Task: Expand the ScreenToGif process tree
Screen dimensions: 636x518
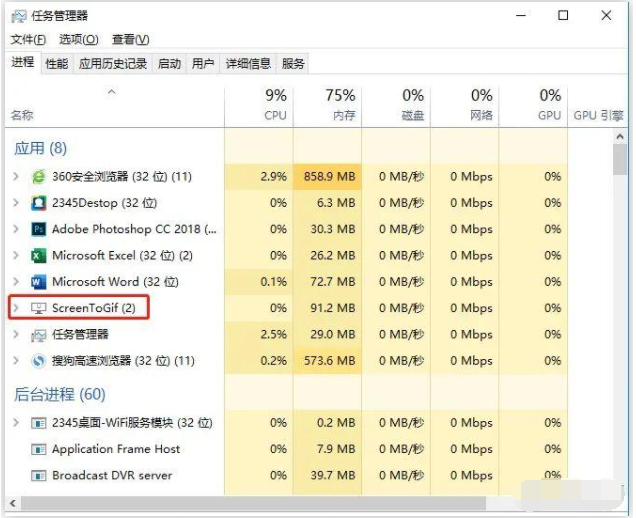Action: tap(16, 308)
